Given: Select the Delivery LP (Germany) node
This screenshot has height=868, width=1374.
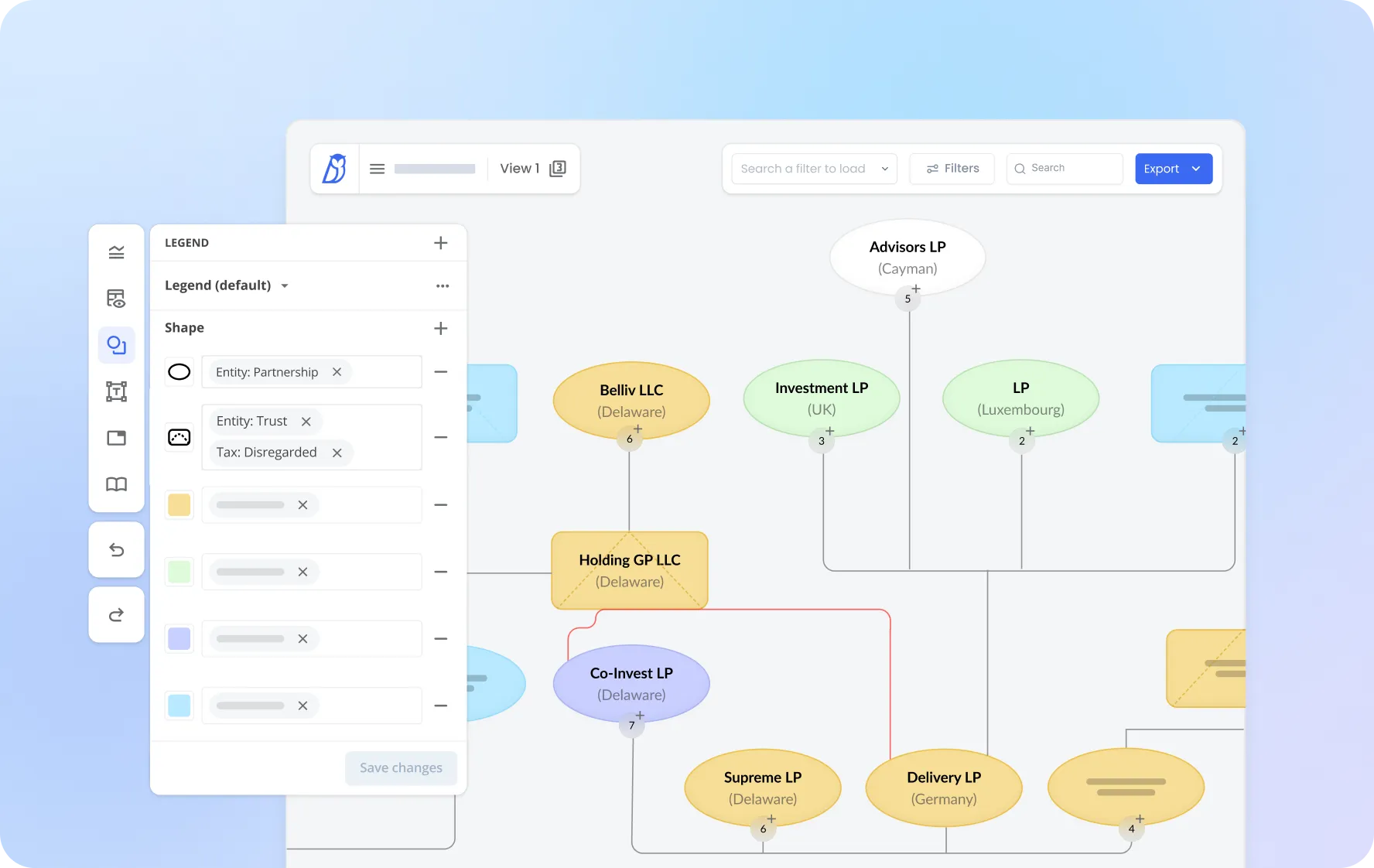Looking at the screenshot, I should click(944, 788).
